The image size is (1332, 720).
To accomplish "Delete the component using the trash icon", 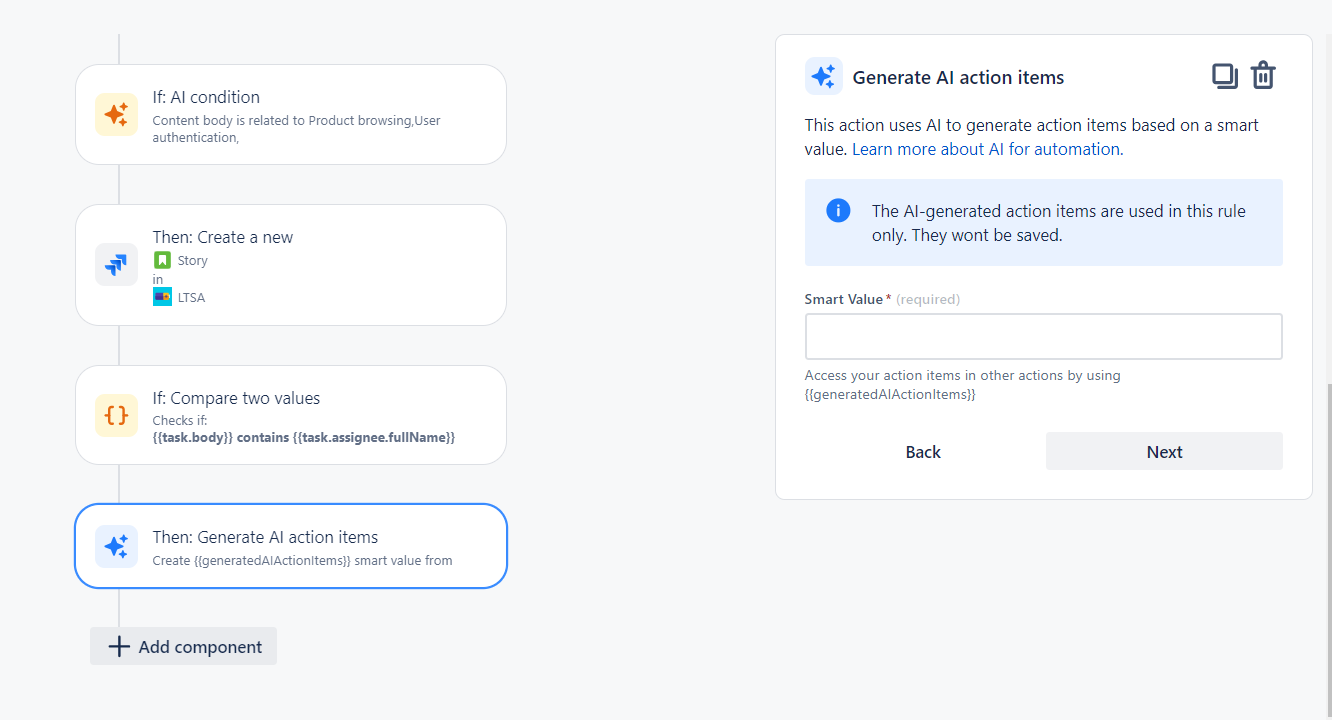I will [1263, 75].
